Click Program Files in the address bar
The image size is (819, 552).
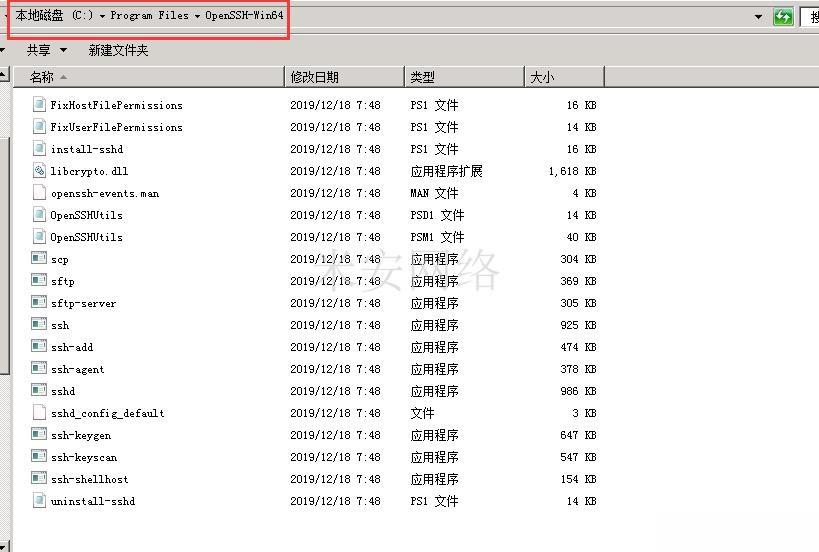tap(149, 16)
